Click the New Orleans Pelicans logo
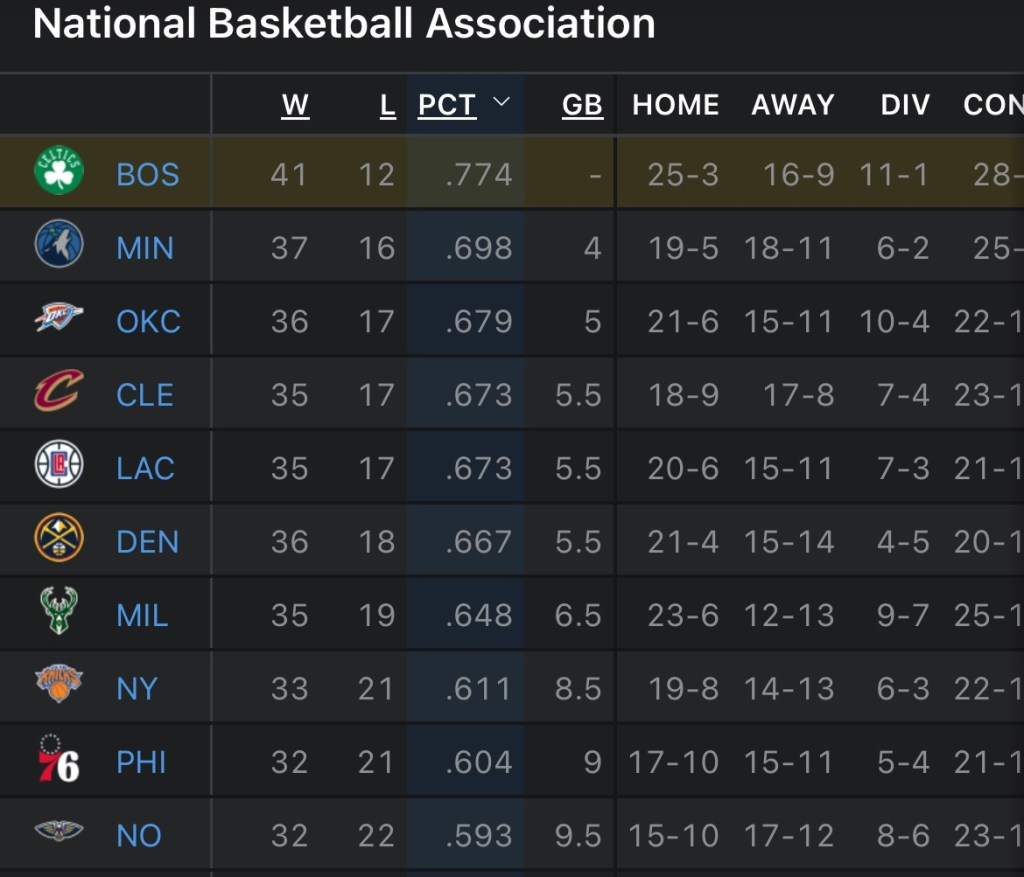Screen dimensions: 1024x877 (59, 833)
